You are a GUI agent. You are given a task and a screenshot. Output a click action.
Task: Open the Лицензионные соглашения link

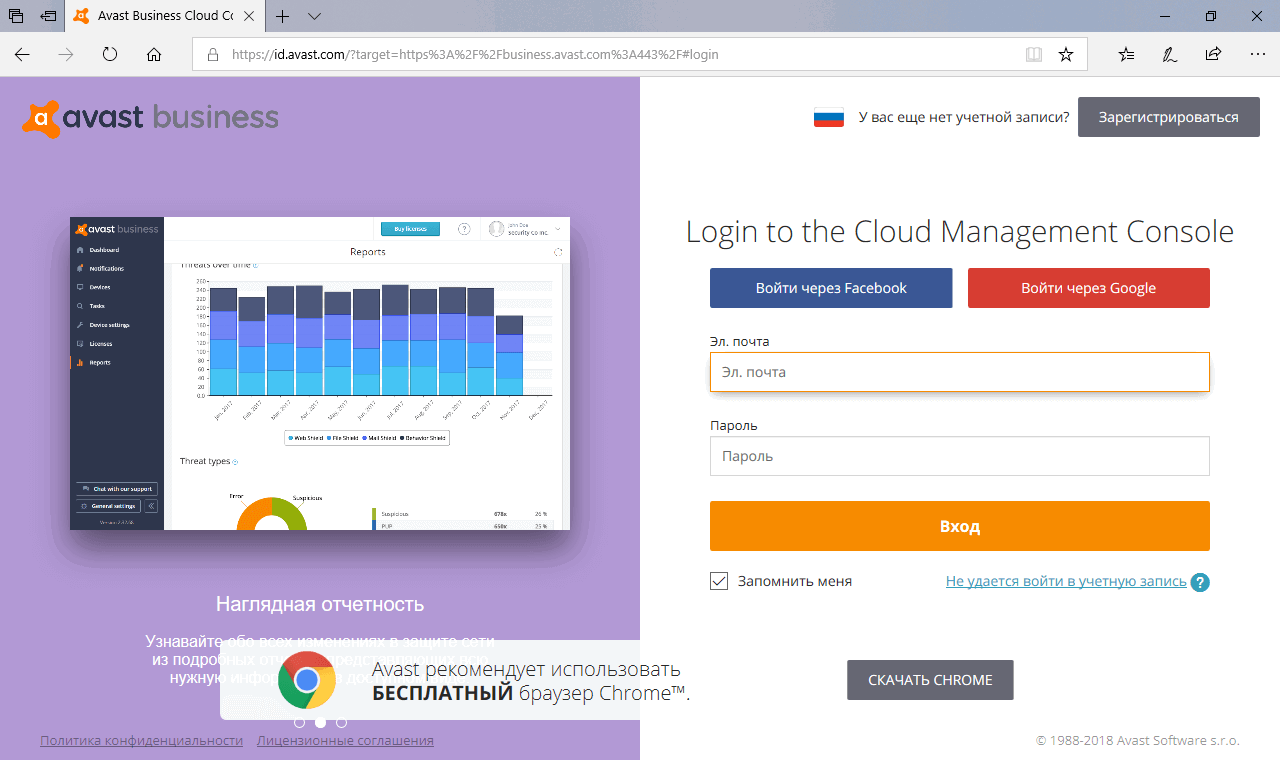point(345,741)
